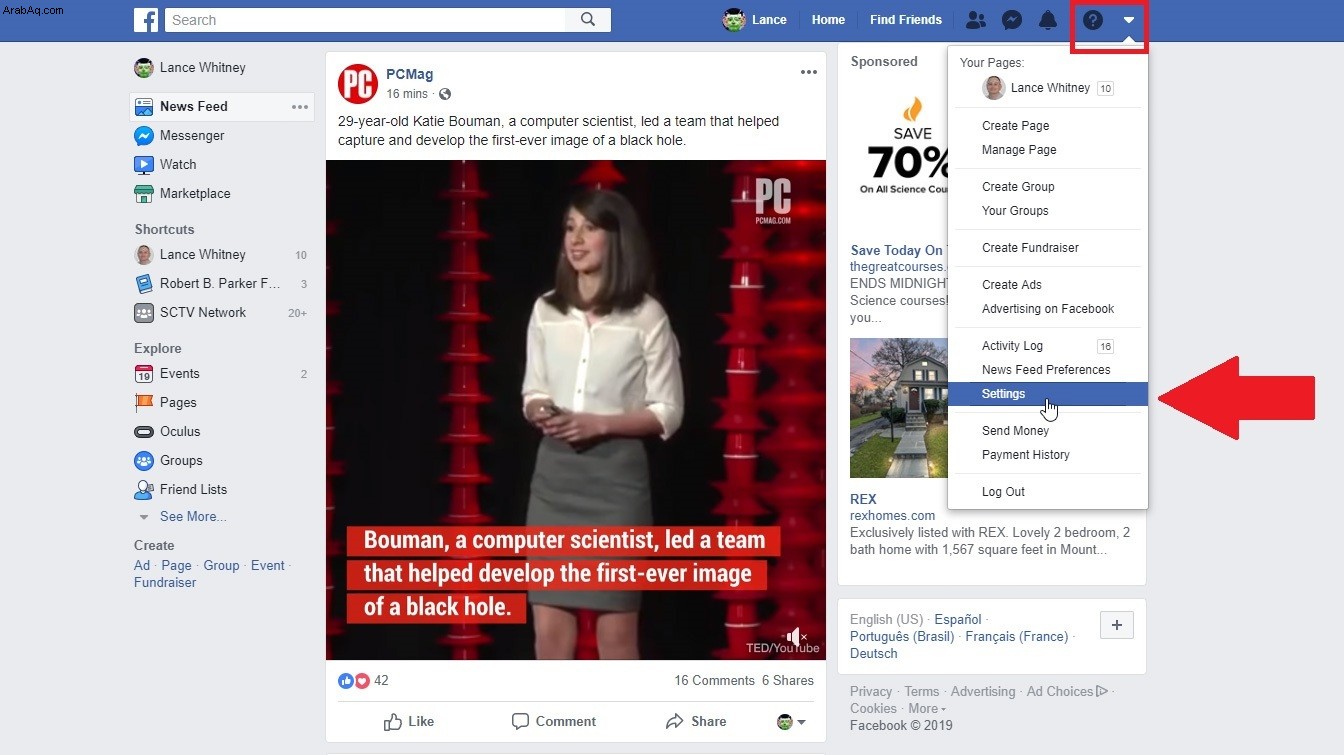This screenshot has width=1344, height=755.
Task: Select News Feed Preferences menu item
Action: (x=1048, y=370)
